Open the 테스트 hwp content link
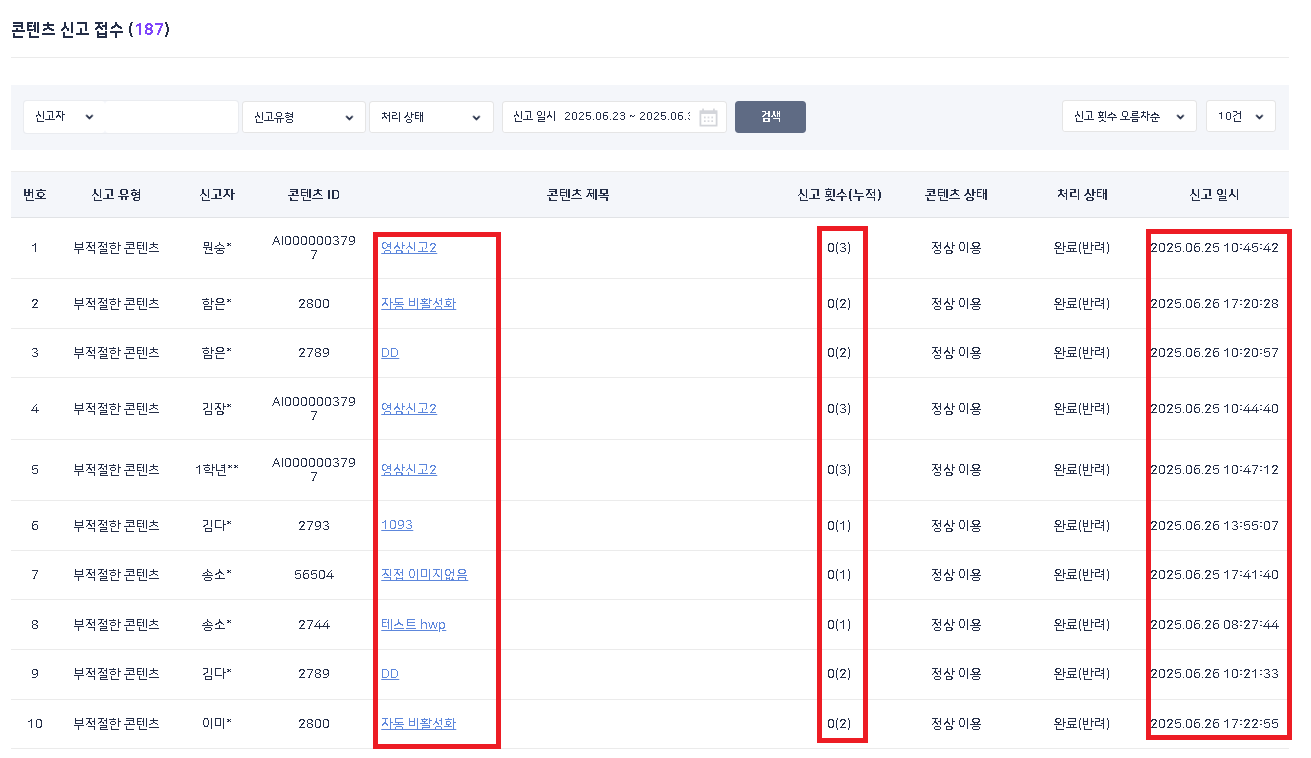Viewport: 1311px width, 758px height. click(413, 624)
